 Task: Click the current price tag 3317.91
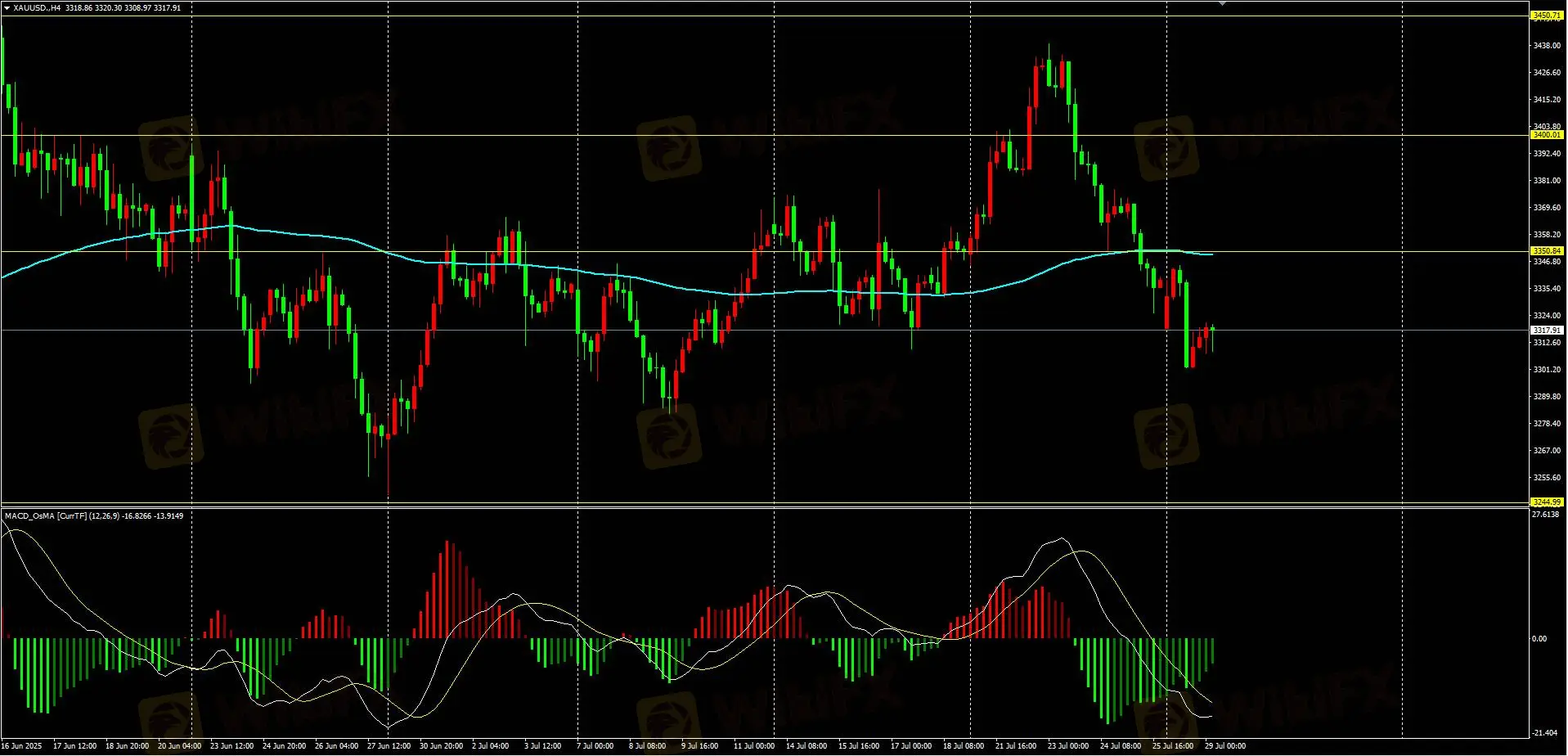1546,331
